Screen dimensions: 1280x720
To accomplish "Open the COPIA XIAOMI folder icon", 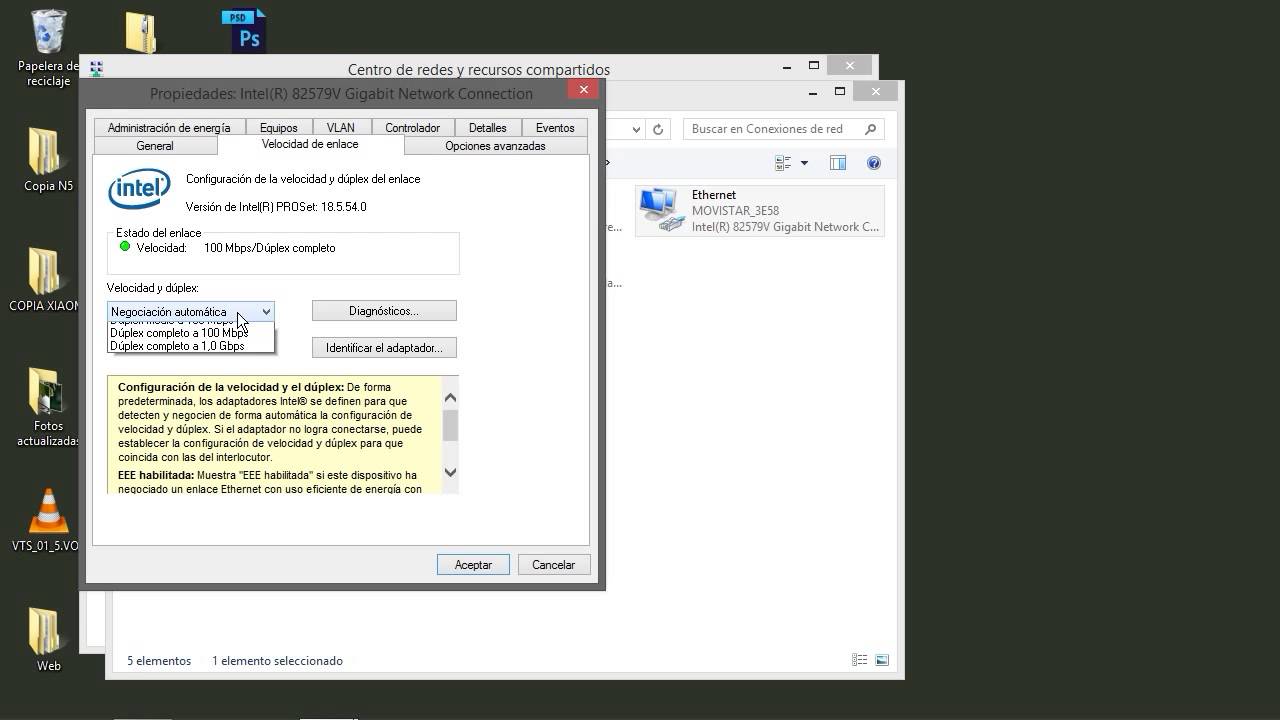I will [44, 271].
